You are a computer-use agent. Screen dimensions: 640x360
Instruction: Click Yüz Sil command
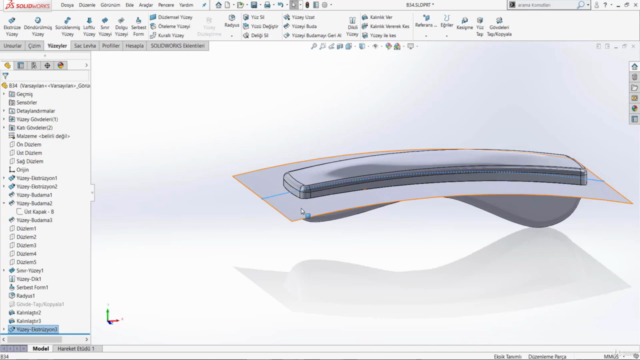254,18
